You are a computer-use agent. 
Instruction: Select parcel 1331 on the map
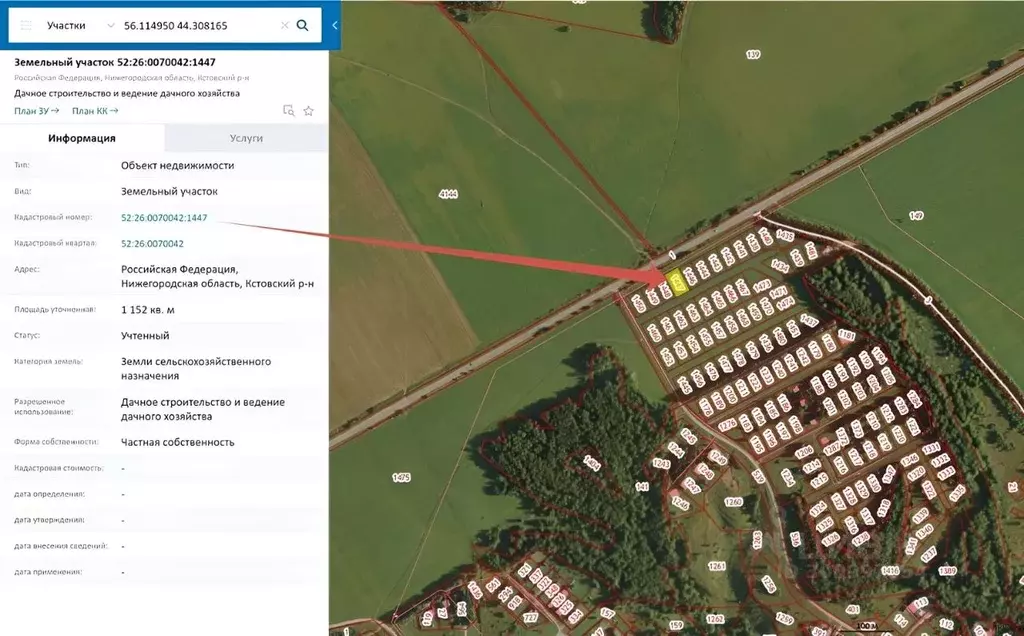(x=931, y=447)
